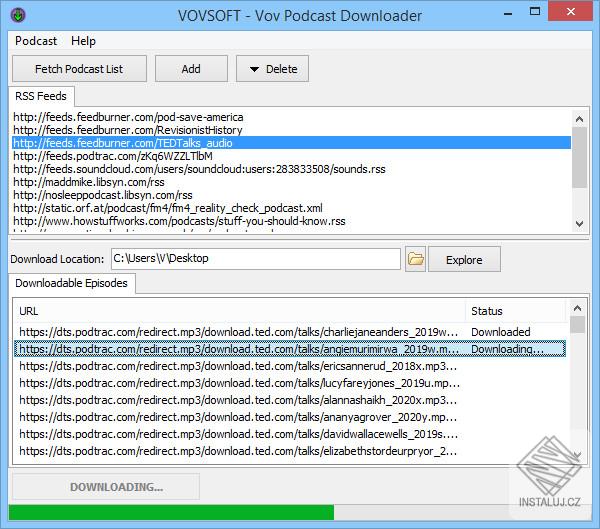Click RSS feeds list scroll up arrow
The width and height of the screenshot is (600, 529).
point(579,119)
